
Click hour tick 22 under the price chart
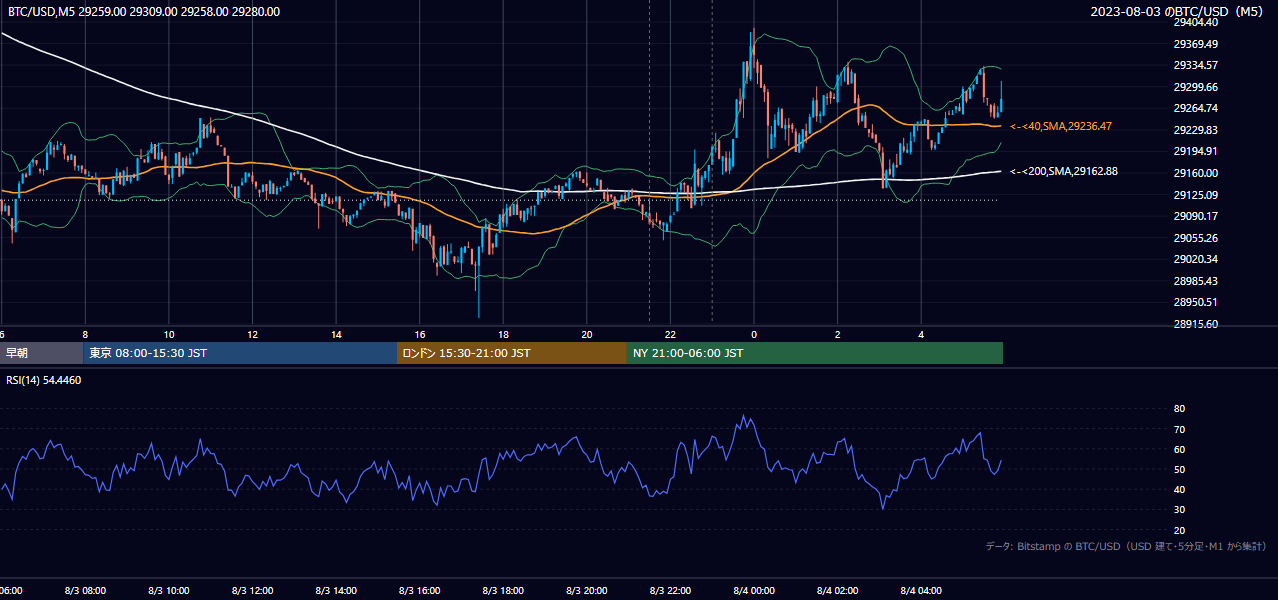tap(670, 334)
